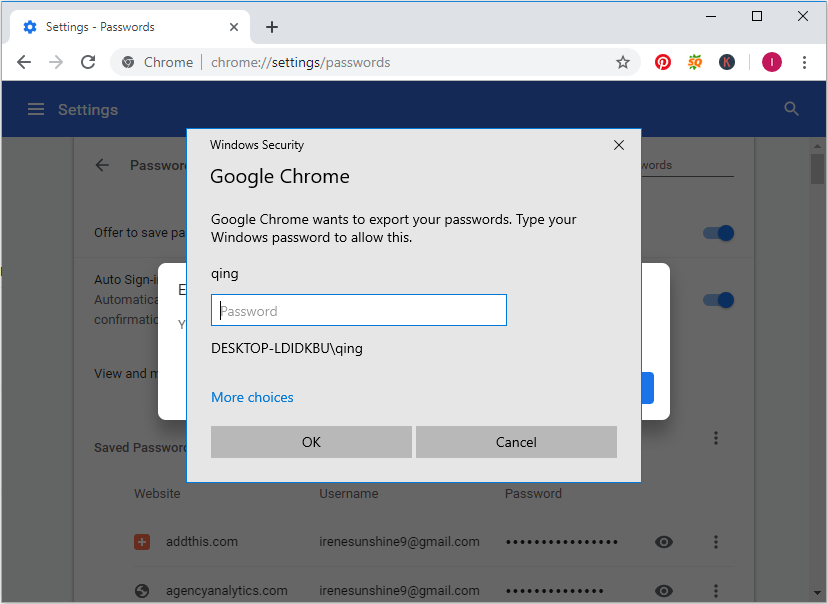Bookmark this page with the star icon
Image resolution: width=828 pixels, height=604 pixels.
(x=623, y=62)
